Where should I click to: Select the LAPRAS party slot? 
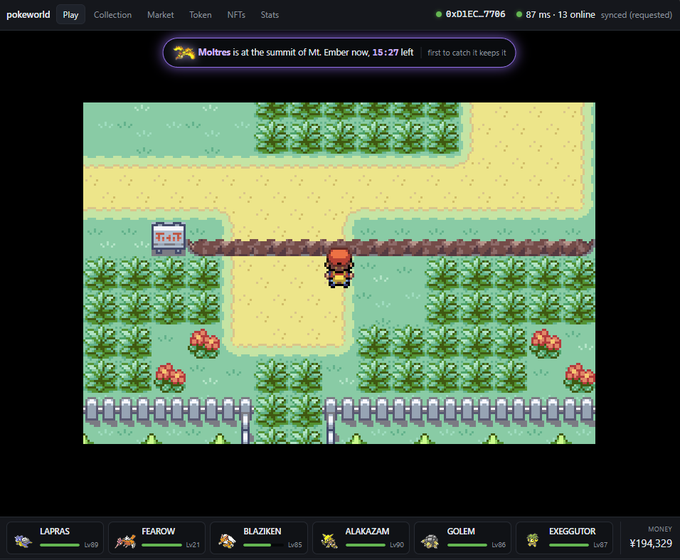pyautogui.click(x=55, y=538)
